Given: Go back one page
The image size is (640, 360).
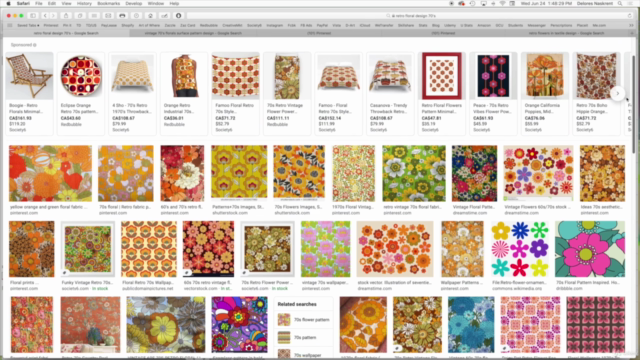Looking at the screenshot, I should (45, 16).
